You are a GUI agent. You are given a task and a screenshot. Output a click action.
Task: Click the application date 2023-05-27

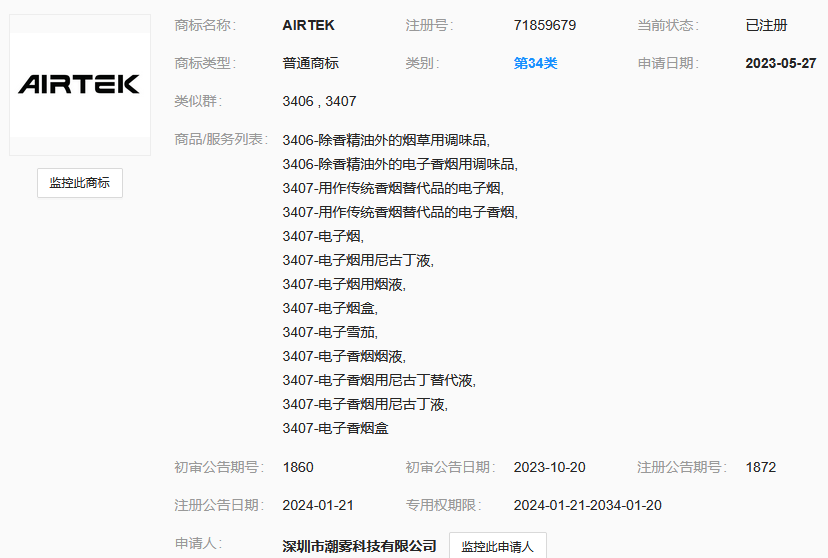781,63
